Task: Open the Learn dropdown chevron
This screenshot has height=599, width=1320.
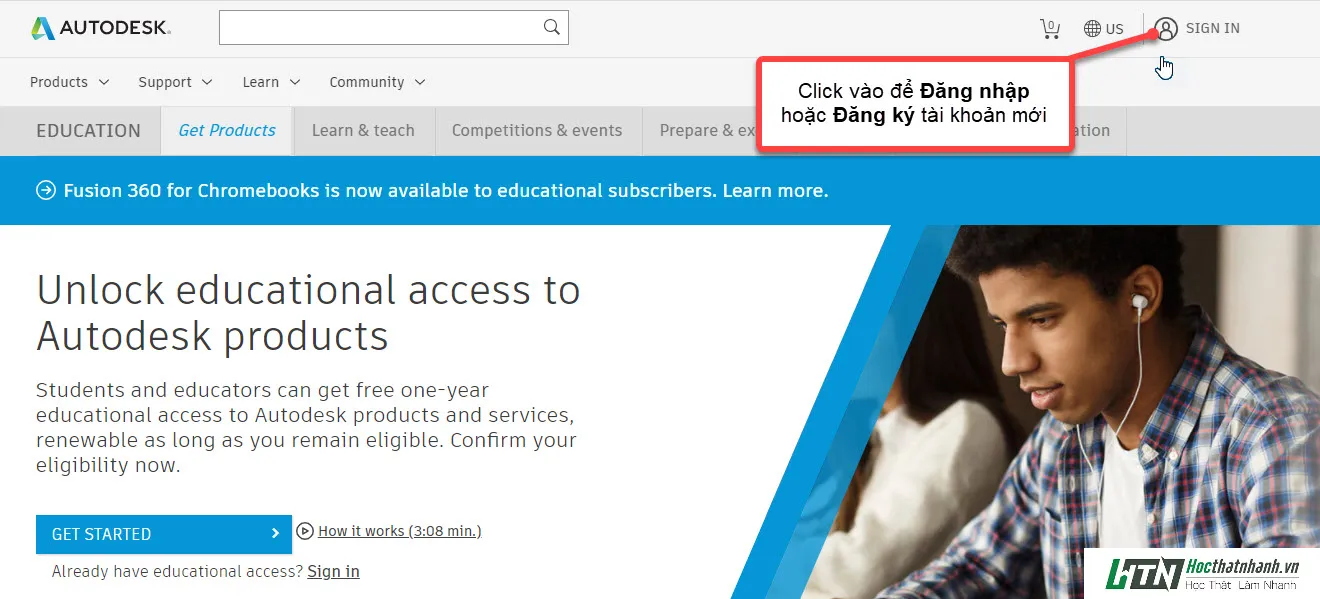Action: (x=295, y=82)
